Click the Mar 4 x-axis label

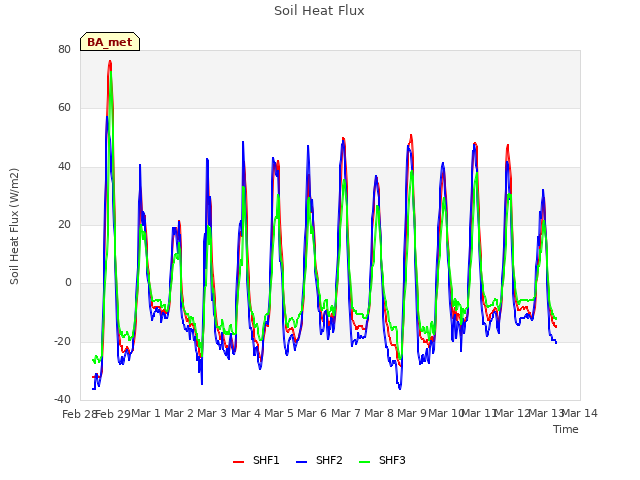[x=246, y=413]
